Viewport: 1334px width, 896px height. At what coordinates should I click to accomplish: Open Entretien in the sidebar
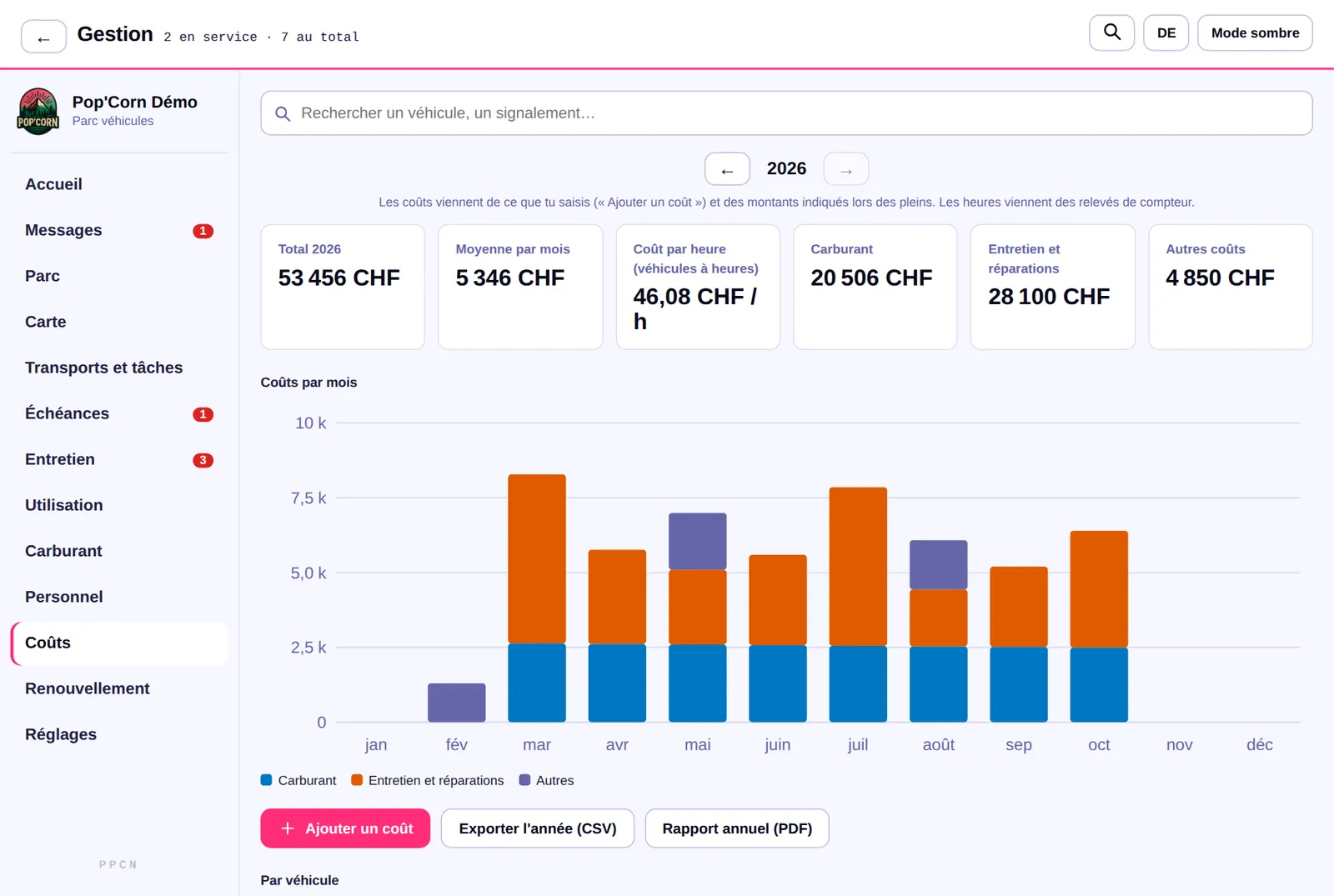point(119,459)
